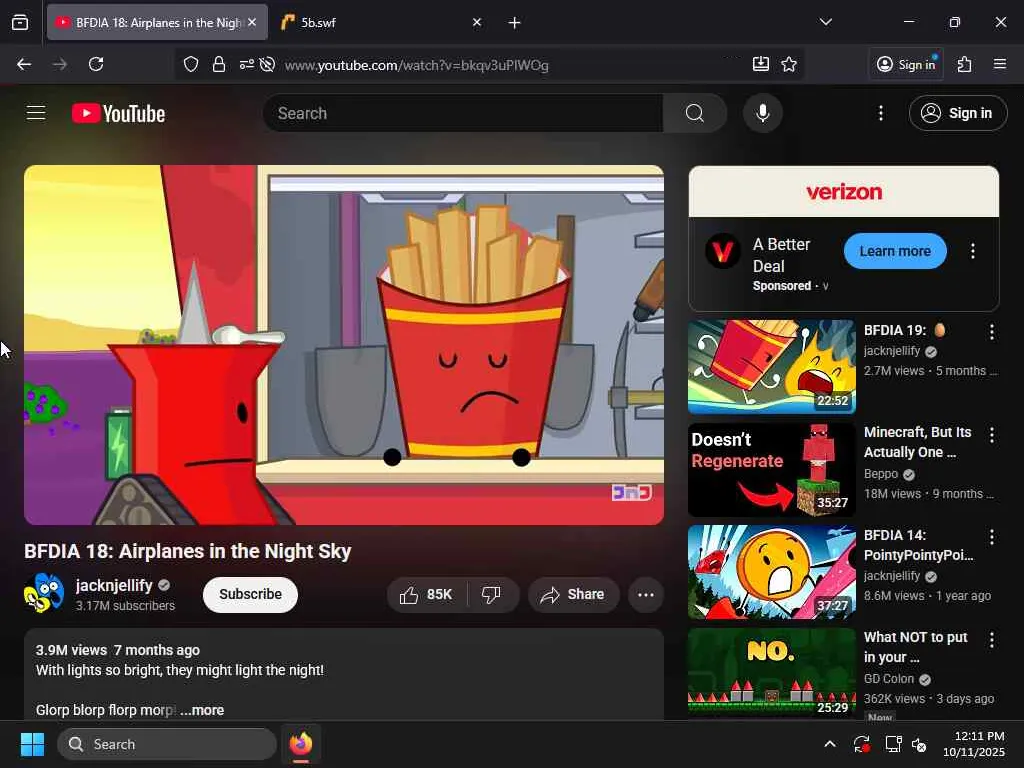Open Minecraft One Block video thumbnail
The width and height of the screenshot is (1024, 768).
(x=771, y=470)
